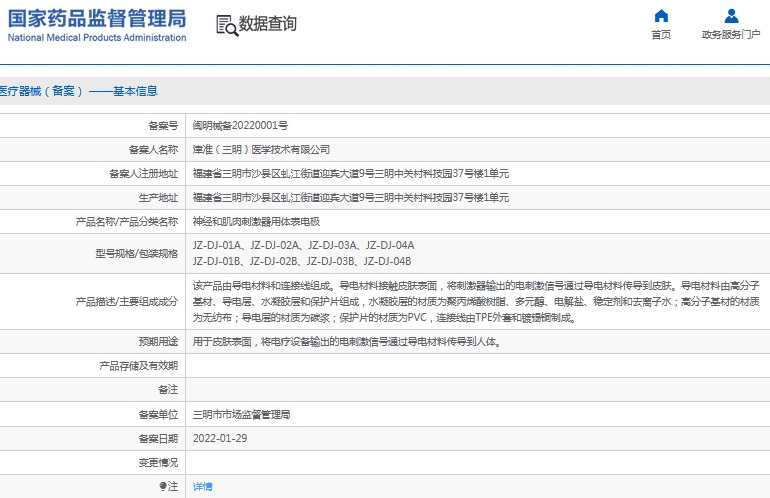The image size is (770, 498).
Task: Click the 型号规格/包装规格 label
Action: point(137,254)
